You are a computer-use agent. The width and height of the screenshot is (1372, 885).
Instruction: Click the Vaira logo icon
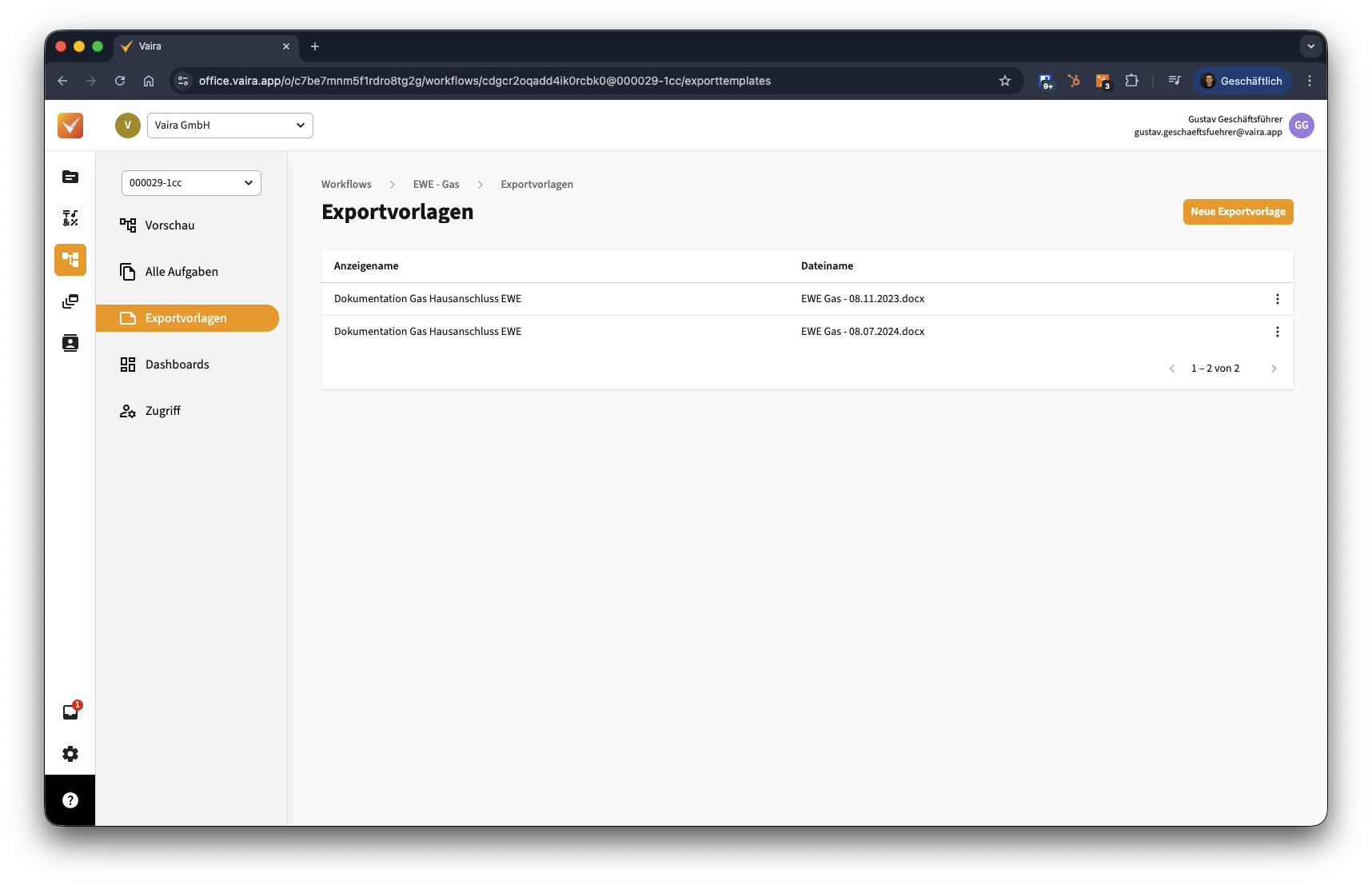(70, 126)
